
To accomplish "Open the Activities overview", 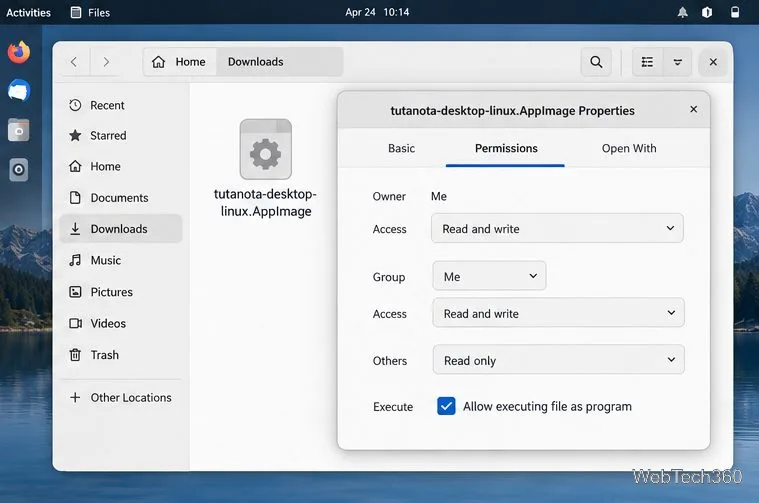I will (x=28, y=13).
